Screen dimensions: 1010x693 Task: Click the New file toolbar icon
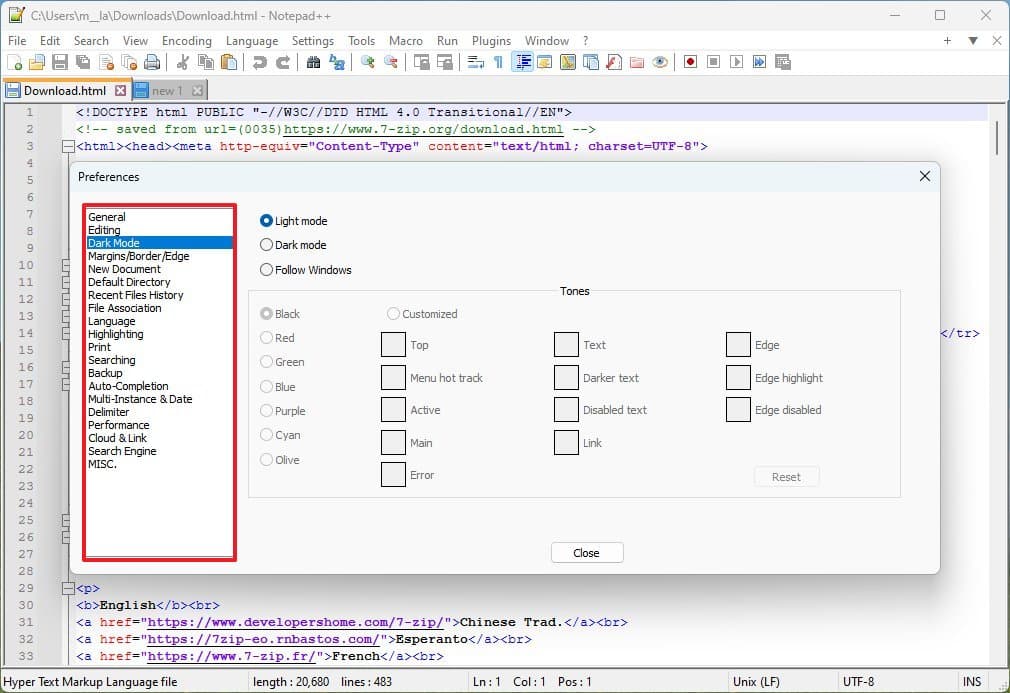tap(14, 62)
